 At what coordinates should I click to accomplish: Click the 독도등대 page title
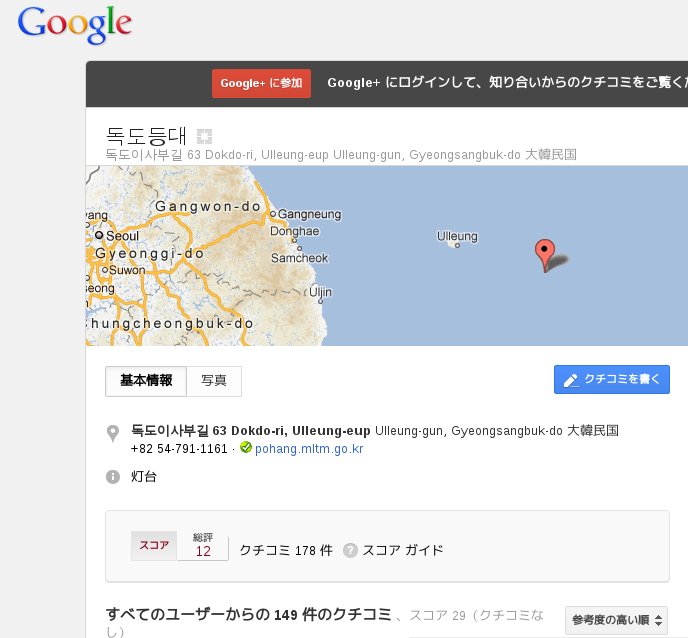147,136
